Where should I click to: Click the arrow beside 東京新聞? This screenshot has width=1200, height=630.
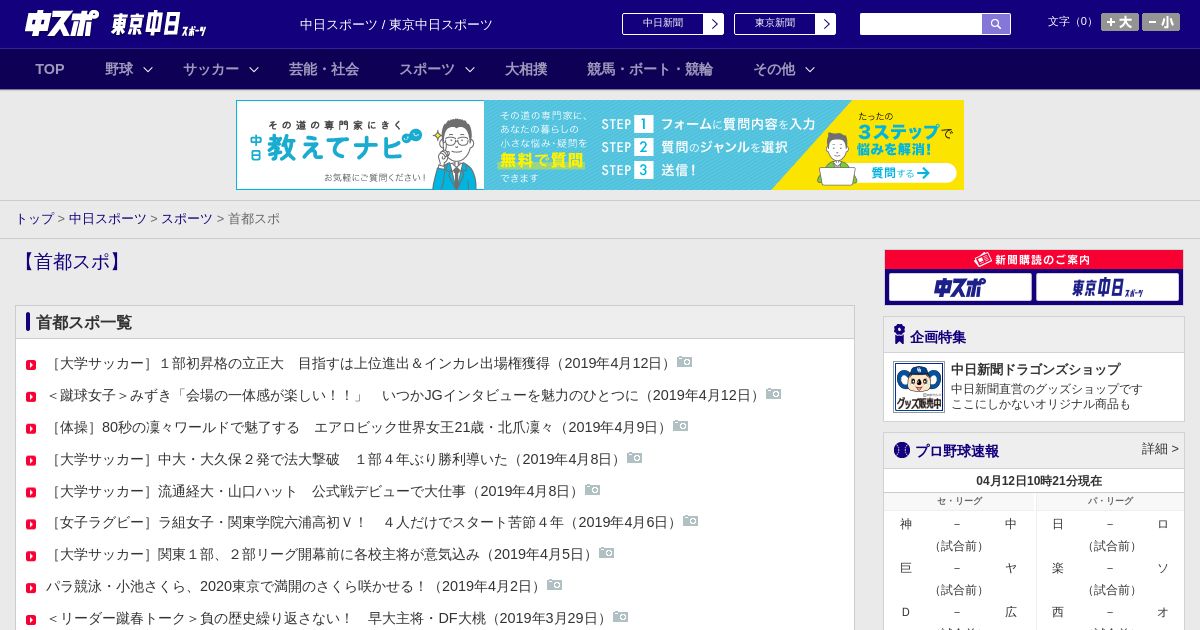826,24
